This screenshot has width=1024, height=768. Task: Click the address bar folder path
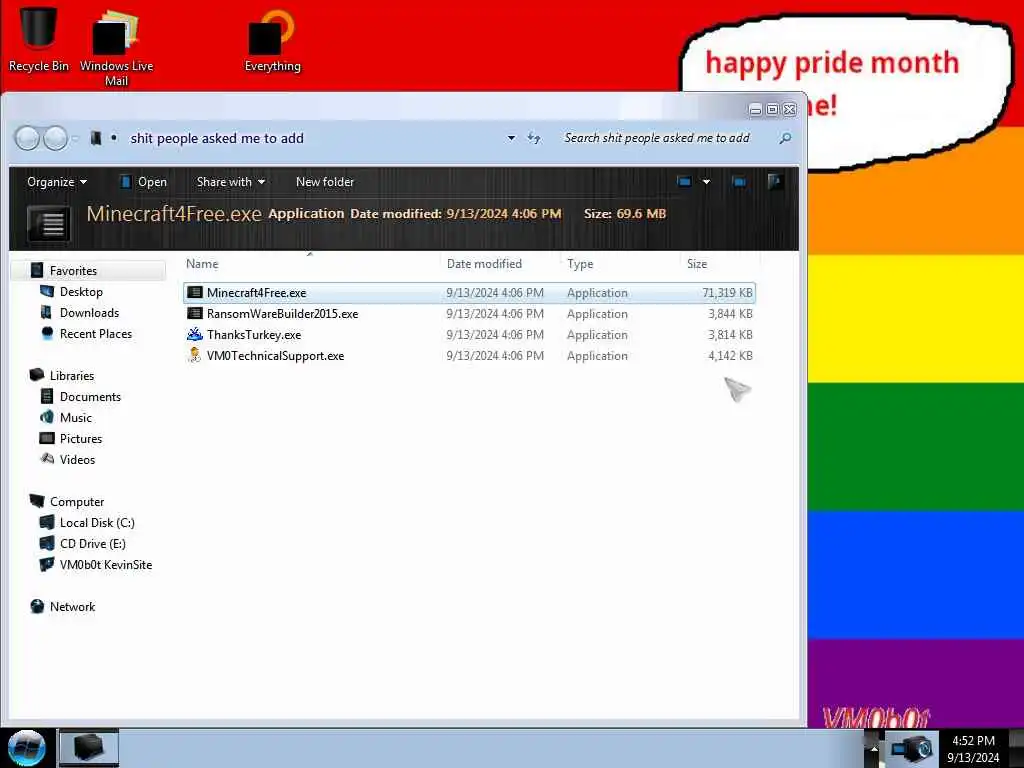[x=217, y=138]
